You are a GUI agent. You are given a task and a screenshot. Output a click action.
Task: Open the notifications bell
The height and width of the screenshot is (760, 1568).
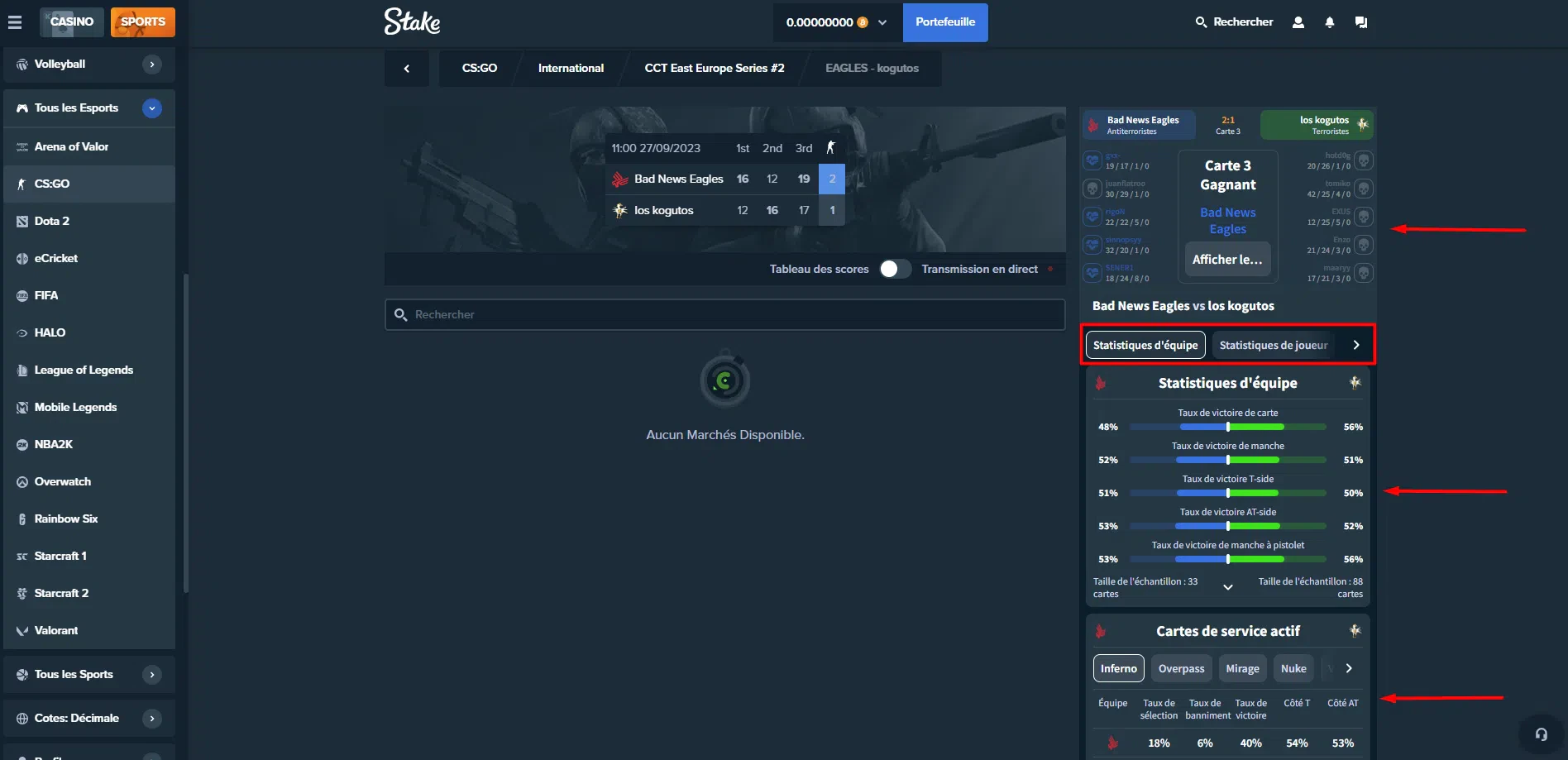pyautogui.click(x=1330, y=22)
